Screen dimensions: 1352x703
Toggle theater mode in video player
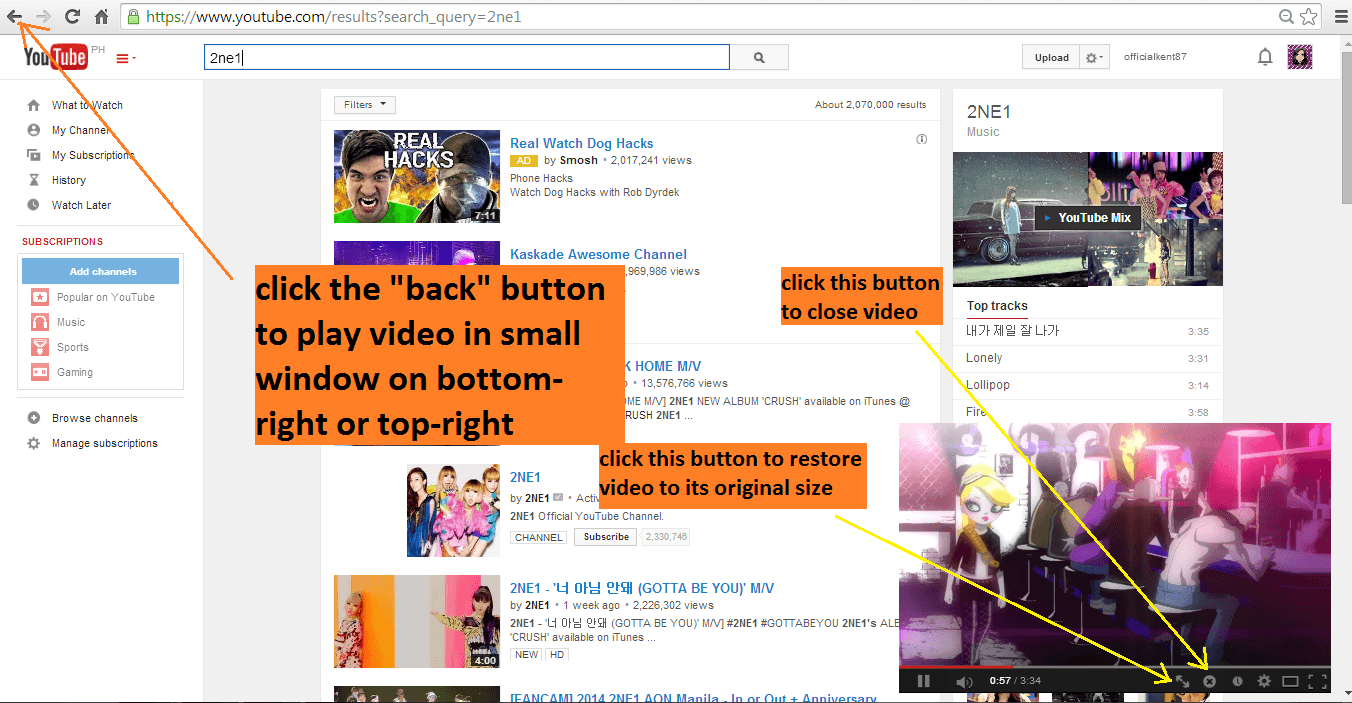(x=1290, y=681)
